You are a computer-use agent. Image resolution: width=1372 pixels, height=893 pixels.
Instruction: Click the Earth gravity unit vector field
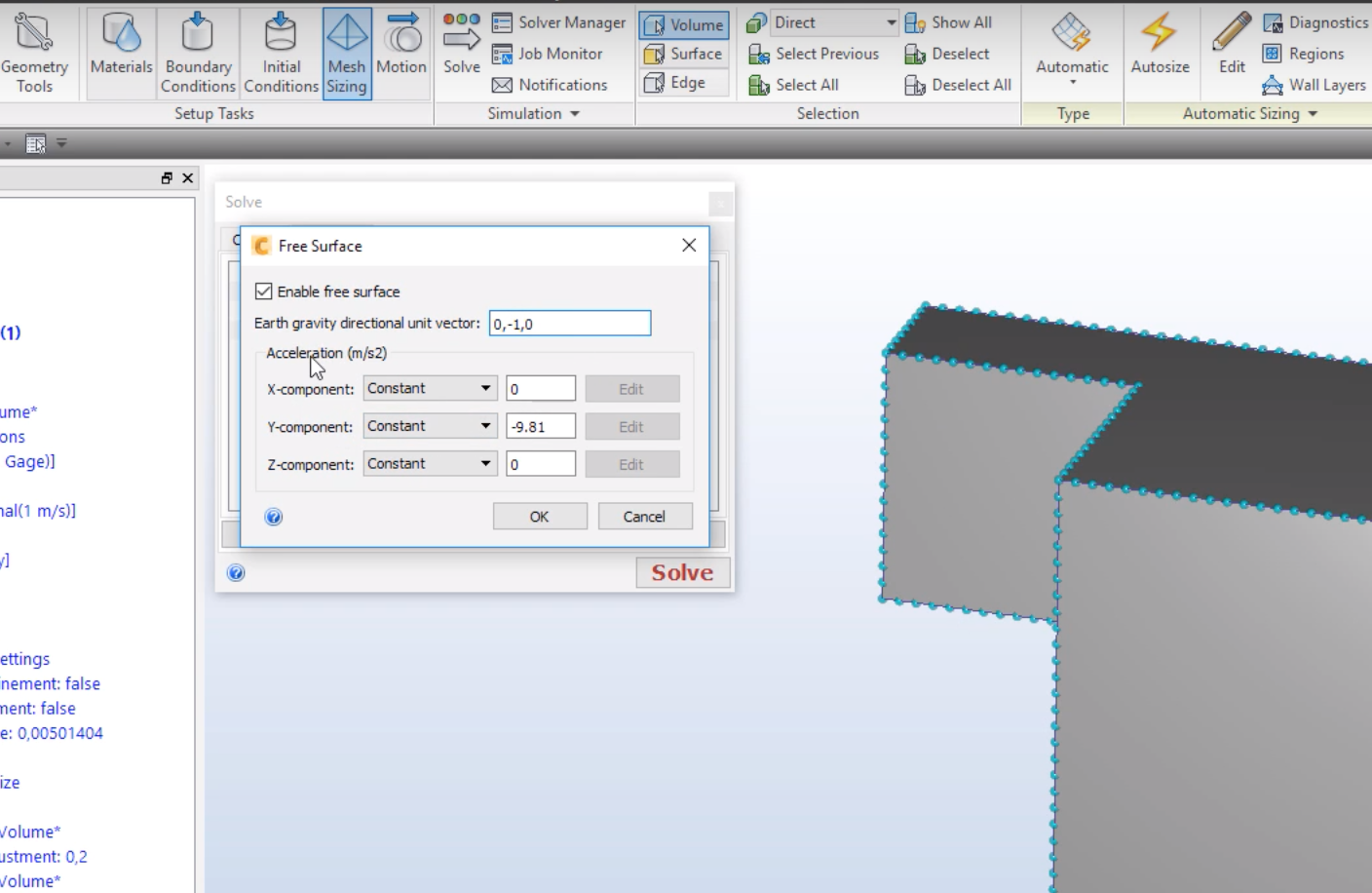click(x=570, y=323)
